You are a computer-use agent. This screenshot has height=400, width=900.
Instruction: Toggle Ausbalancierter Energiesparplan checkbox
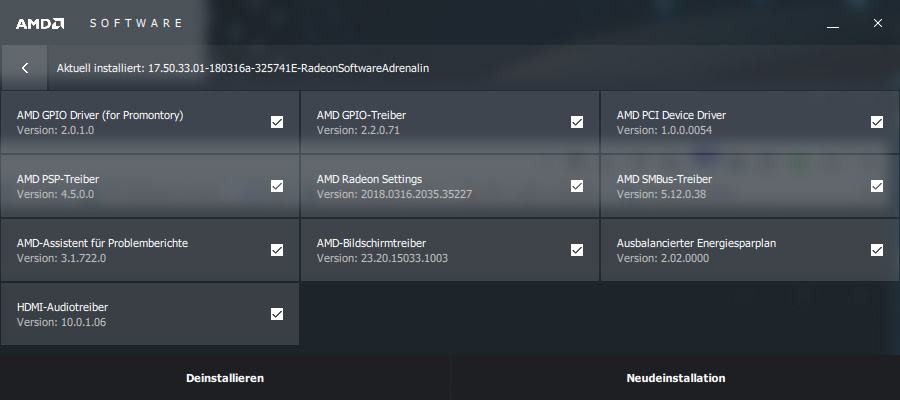click(x=877, y=250)
